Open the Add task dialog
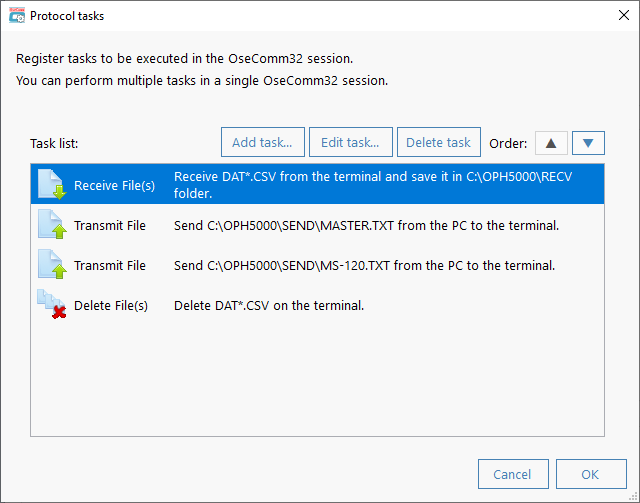Viewport: 640px width, 503px height. pos(262,142)
